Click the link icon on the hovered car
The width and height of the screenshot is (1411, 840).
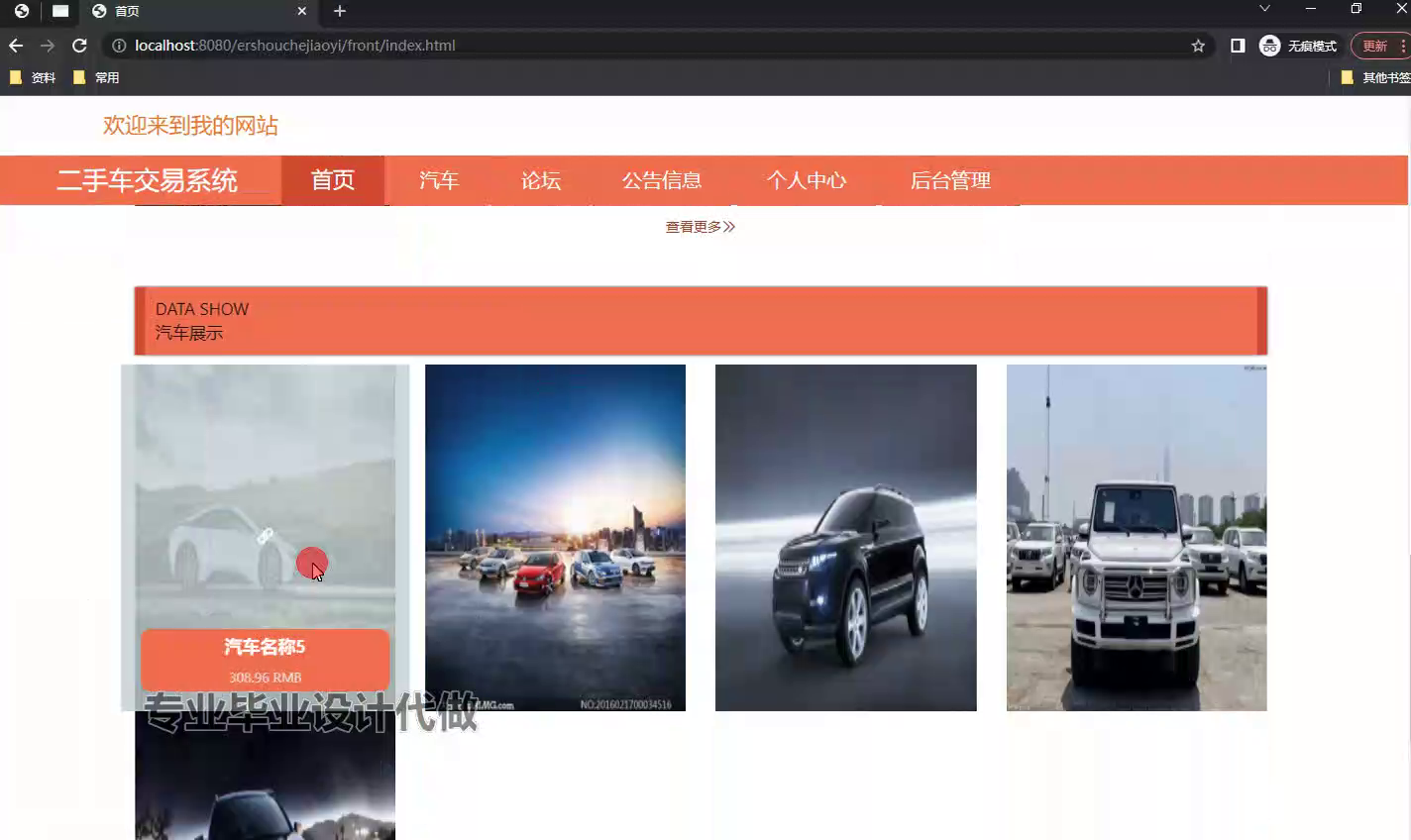265,536
